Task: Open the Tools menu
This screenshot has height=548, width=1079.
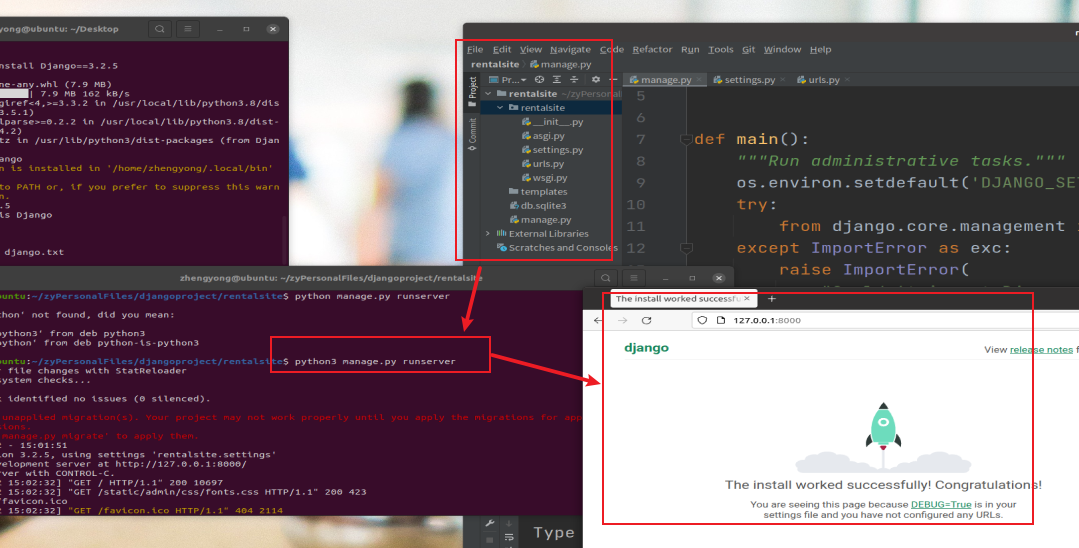Action: click(720, 50)
